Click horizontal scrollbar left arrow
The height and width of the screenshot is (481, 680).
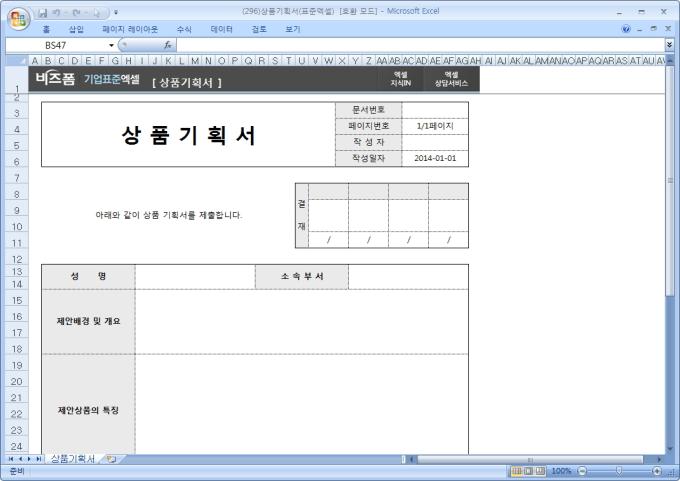point(412,459)
